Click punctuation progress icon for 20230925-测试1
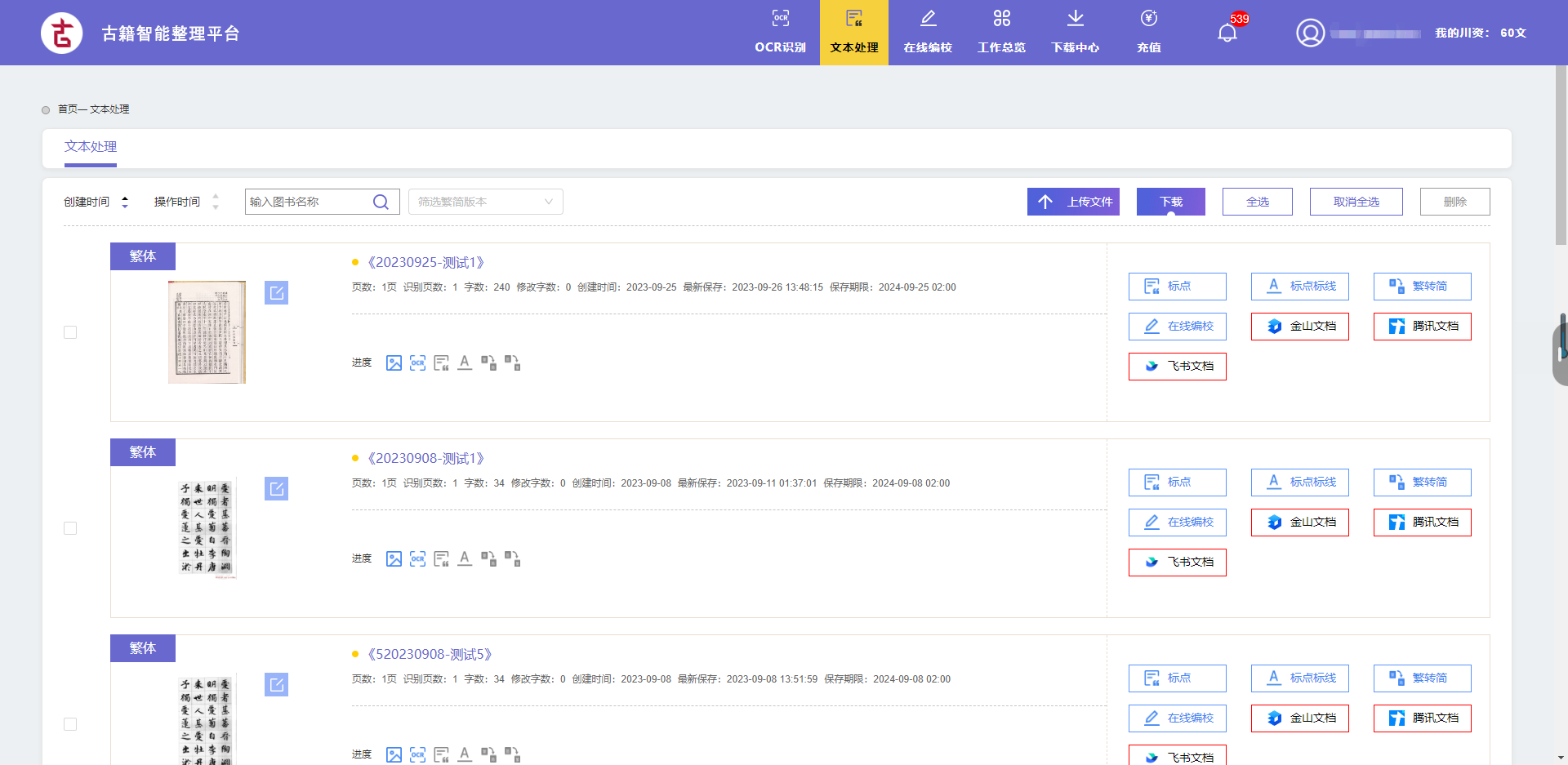The image size is (1568, 765). [x=441, y=362]
